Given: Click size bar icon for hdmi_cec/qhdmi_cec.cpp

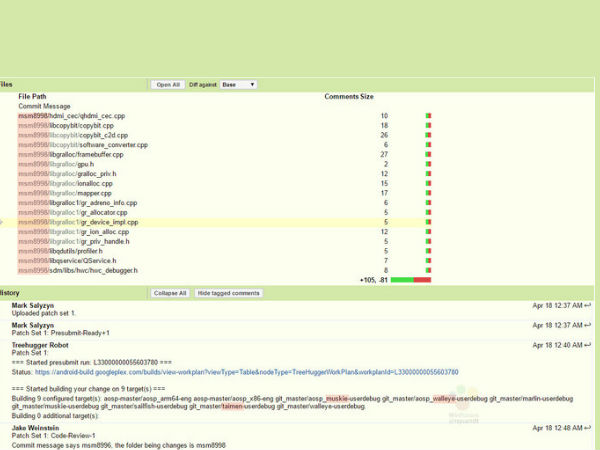Looking at the screenshot, I should pos(428,116).
